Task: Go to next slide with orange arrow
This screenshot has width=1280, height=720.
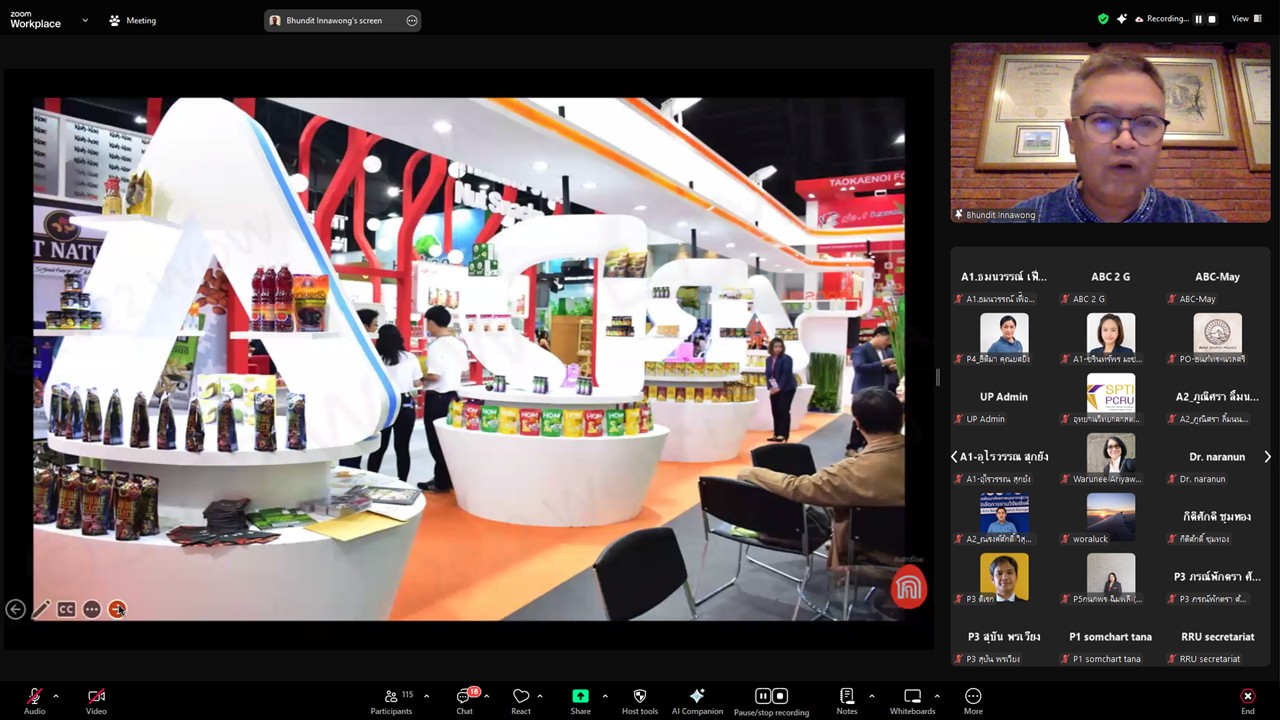Action: click(117, 609)
